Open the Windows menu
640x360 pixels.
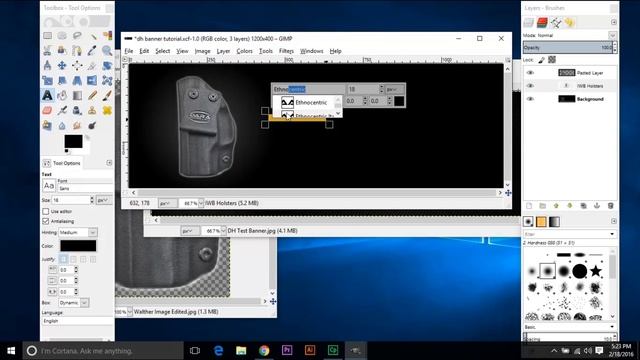(311, 51)
